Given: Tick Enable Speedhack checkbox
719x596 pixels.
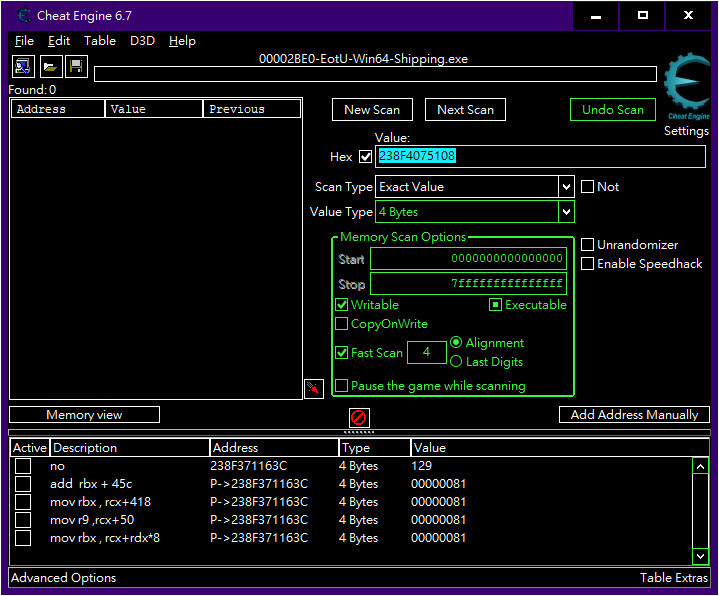Looking at the screenshot, I should tap(587, 264).
